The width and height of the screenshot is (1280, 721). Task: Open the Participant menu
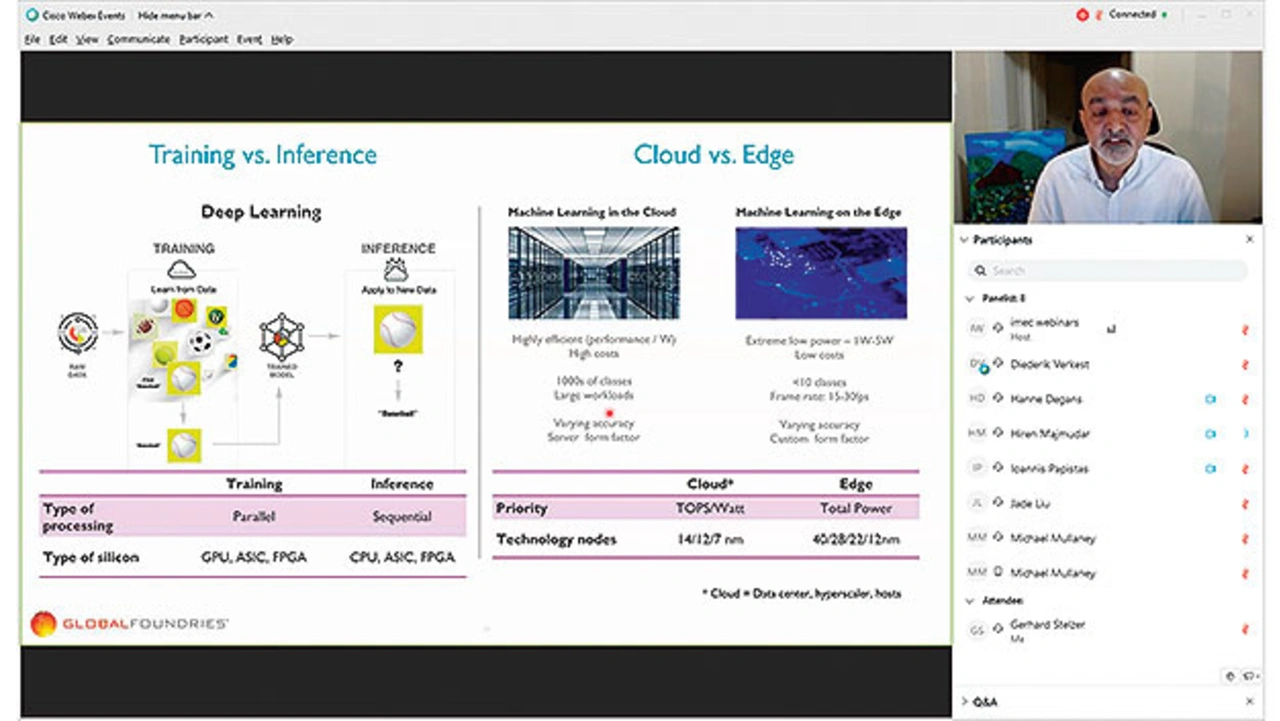203,39
